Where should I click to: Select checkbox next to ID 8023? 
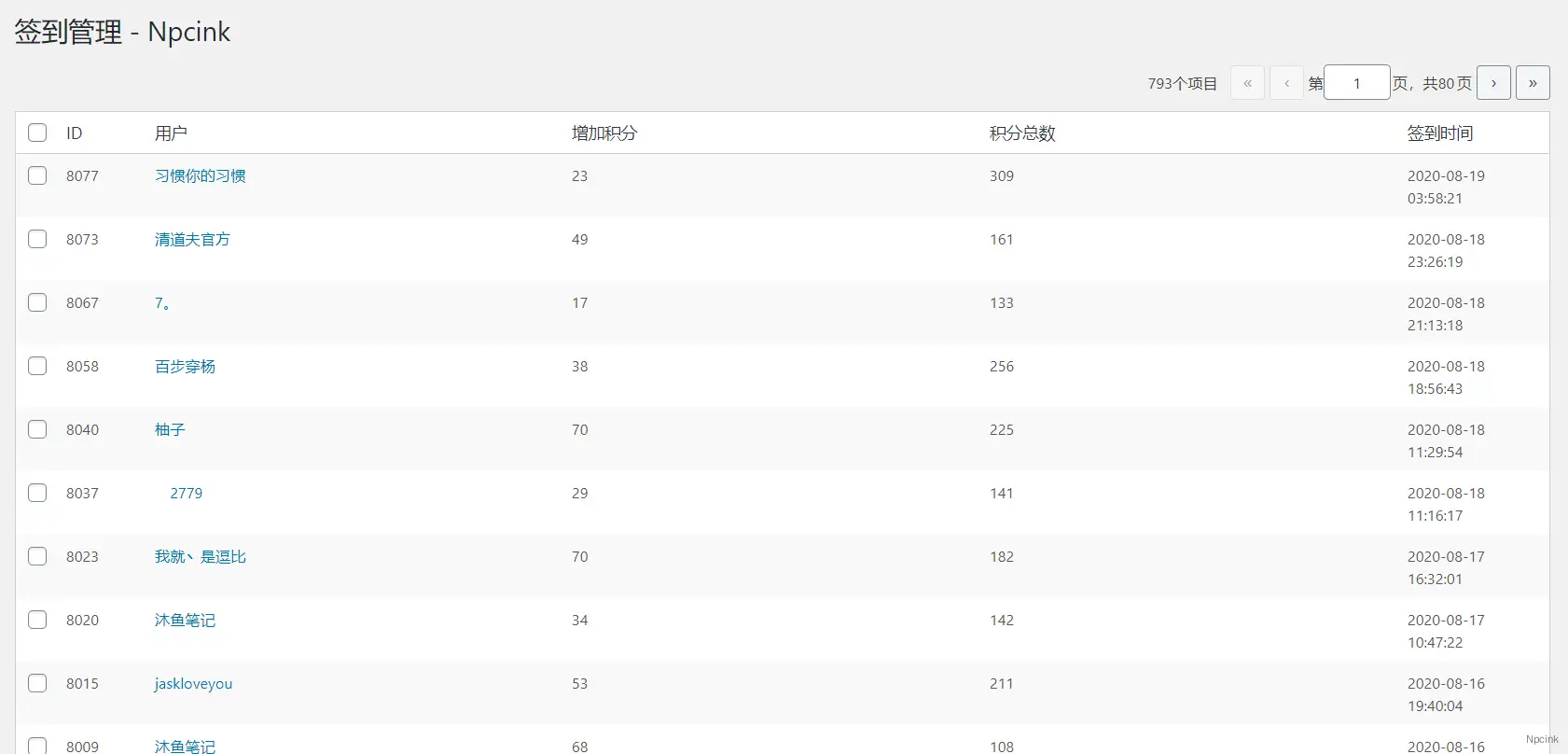(37, 556)
